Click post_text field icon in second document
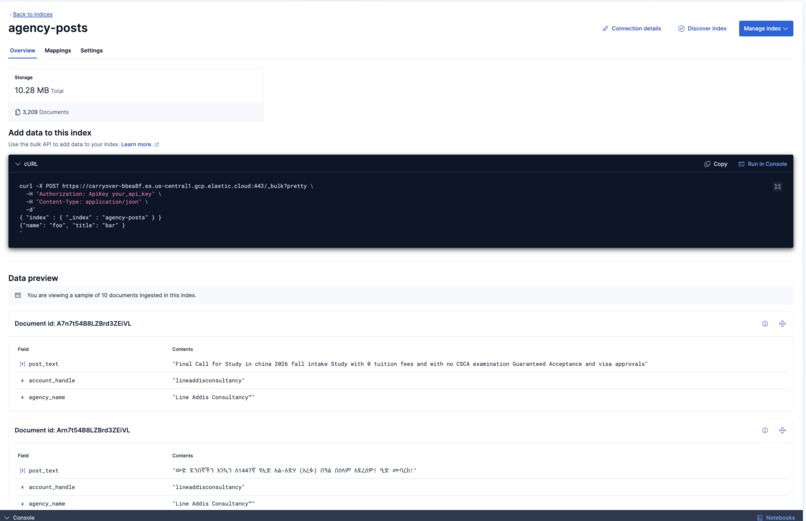The width and height of the screenshot is (806, 521). click(x=22, y=471)
